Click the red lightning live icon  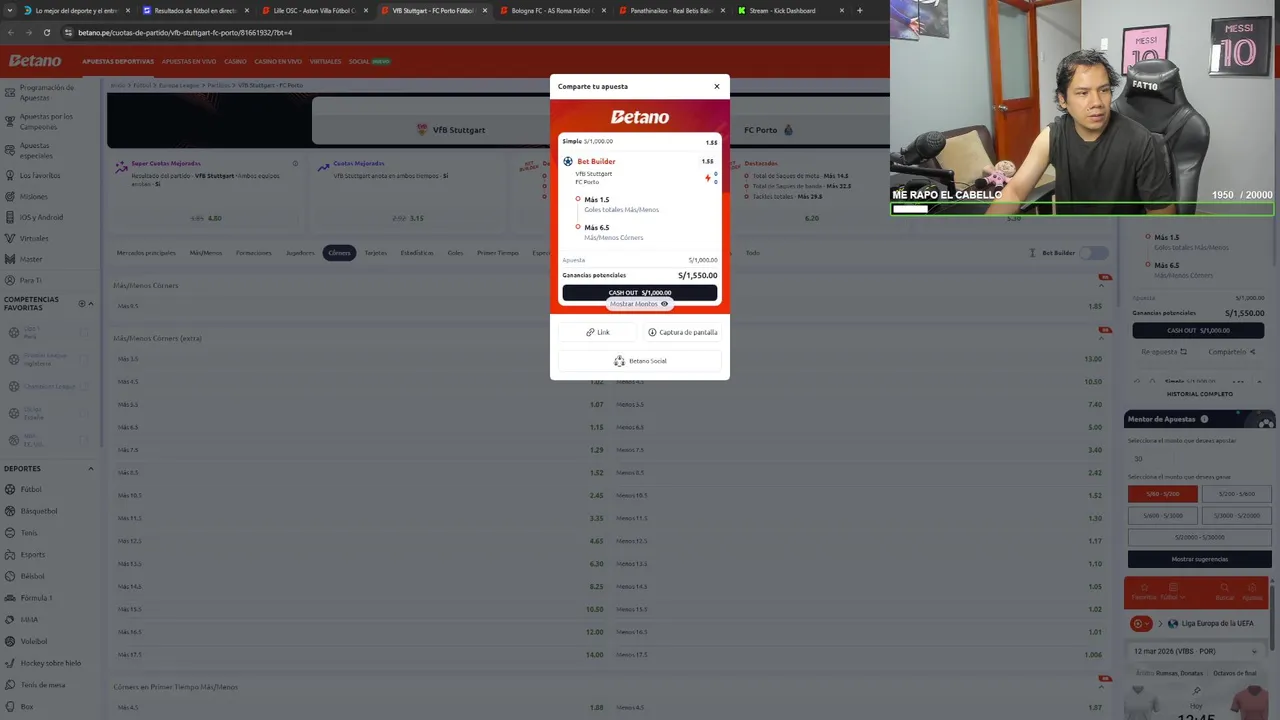coord(708,178)
